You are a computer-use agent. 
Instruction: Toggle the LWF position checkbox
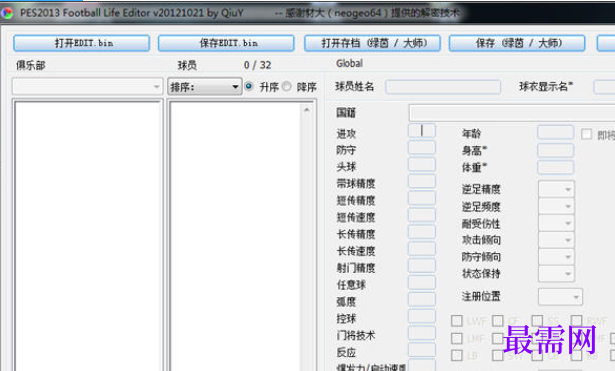pyautogui.click(x=457, y=321)
